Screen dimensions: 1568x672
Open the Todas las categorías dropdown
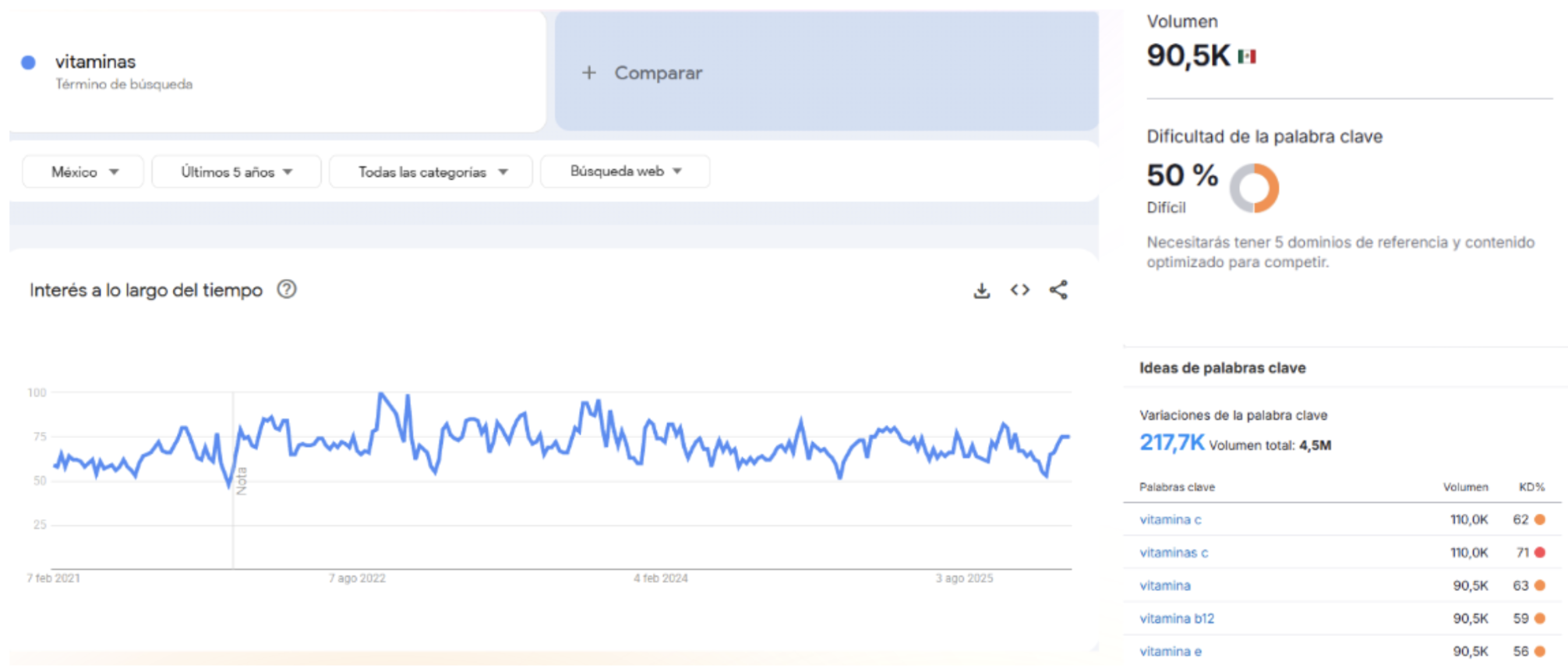point(431,172)
